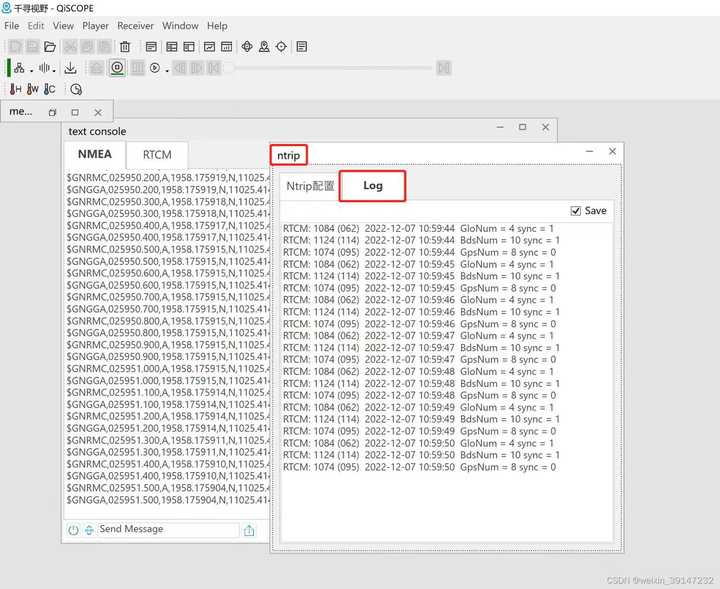This screenshot has width=720, height=589.
Task: Click the send upload icon beside message box
Action: tap(249, 530)
